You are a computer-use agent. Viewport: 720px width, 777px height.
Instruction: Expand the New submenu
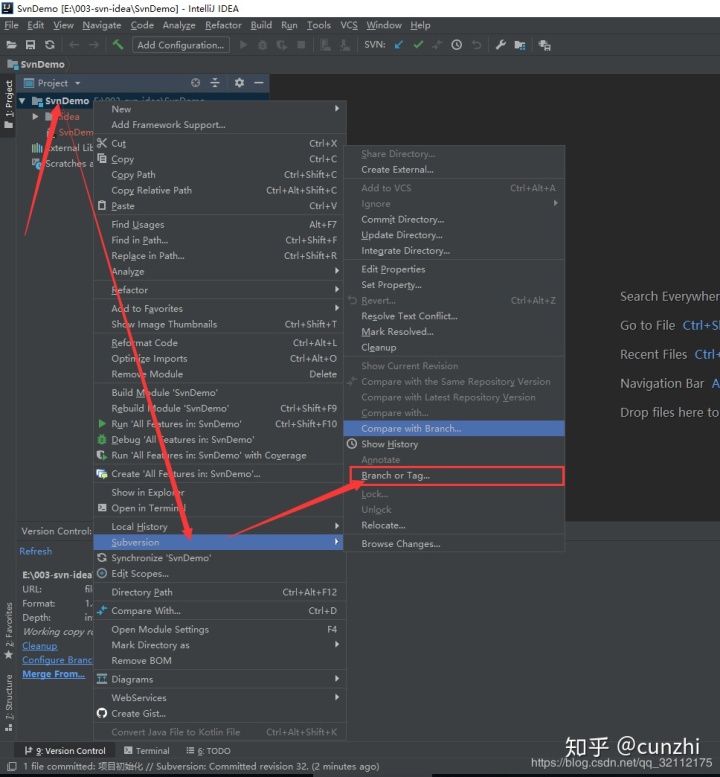220,109
